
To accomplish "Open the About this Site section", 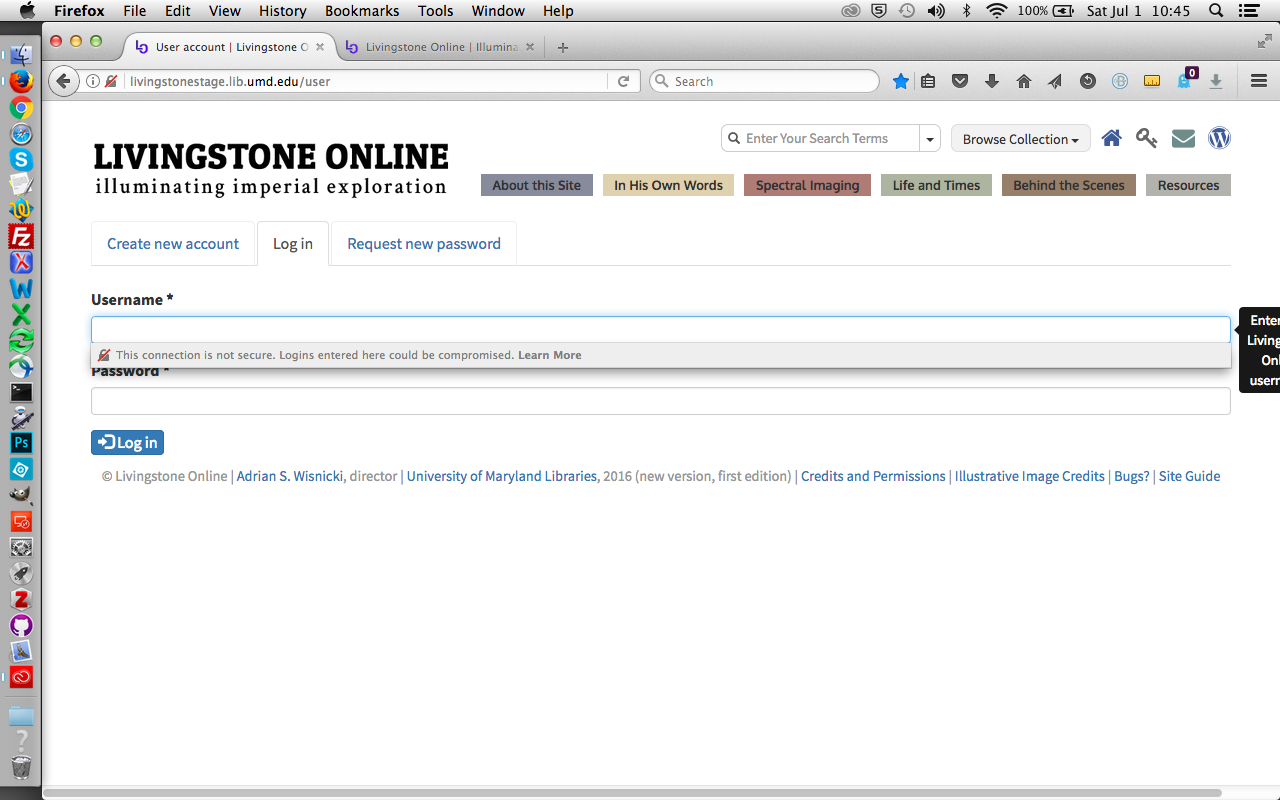I will tap(537, 185).
